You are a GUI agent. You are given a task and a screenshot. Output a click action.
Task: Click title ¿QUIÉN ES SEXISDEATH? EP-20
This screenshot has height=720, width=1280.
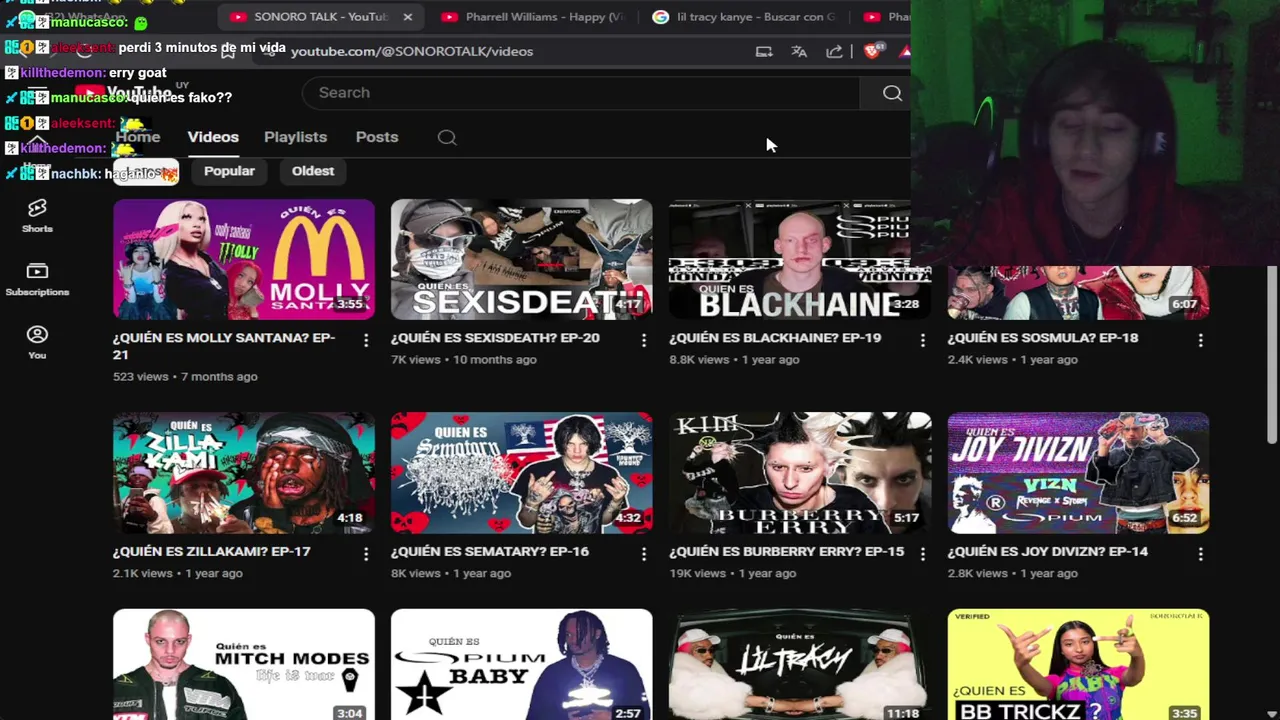[x=495, y=338]
